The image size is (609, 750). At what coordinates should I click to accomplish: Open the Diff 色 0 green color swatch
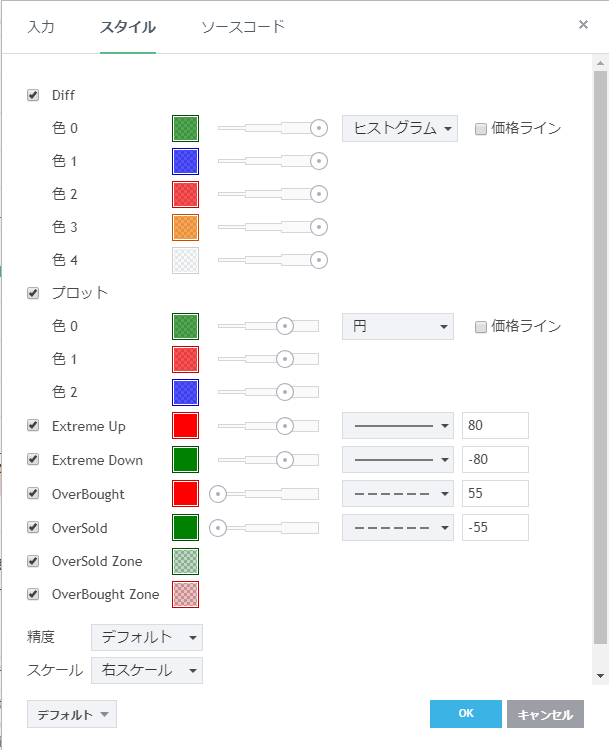pos(185,128)
